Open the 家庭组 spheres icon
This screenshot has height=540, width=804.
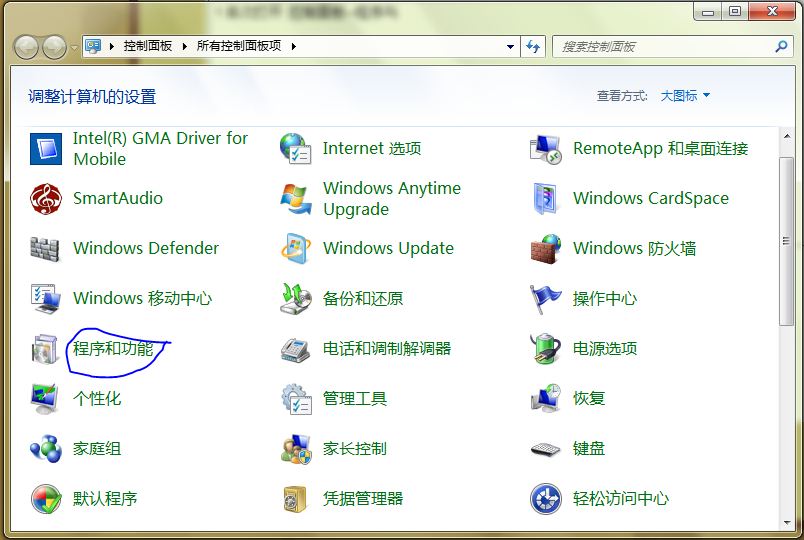(x=46, y=449)
